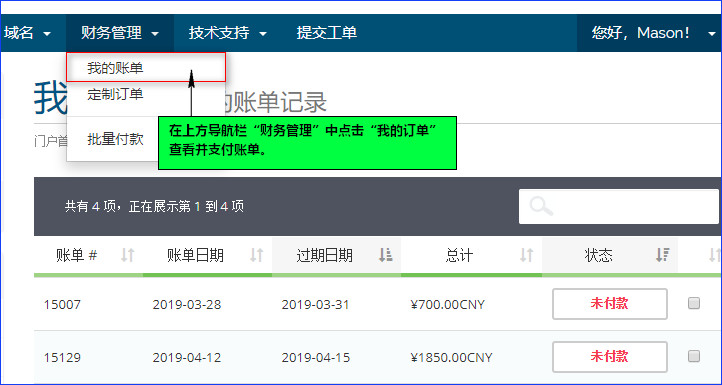Click due date 2019-03-31

[x=315, y=305]
